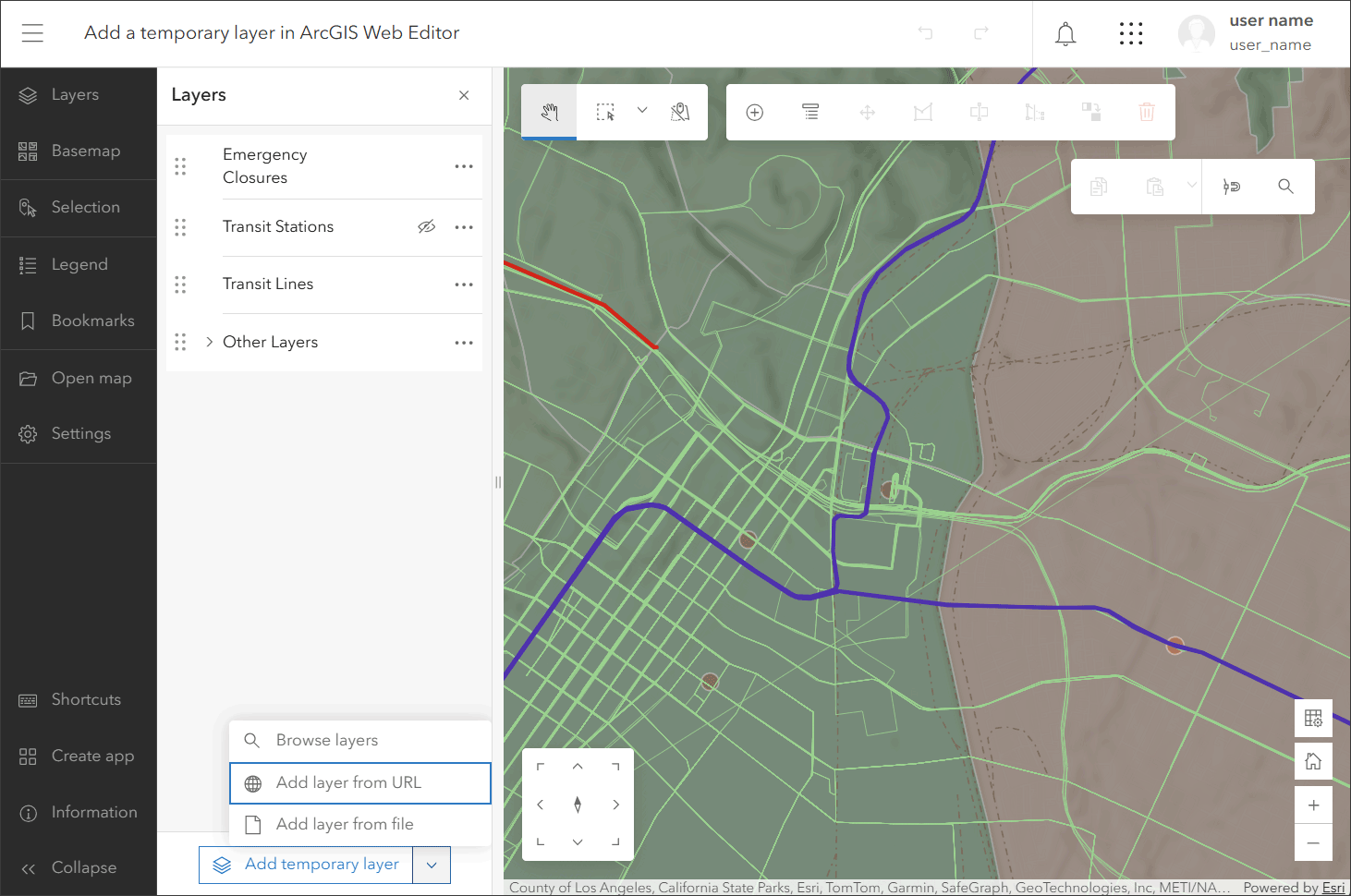1351x896 pixels.
Task: Click the Redo arrow icon
Action: click(x=981, y=33)
